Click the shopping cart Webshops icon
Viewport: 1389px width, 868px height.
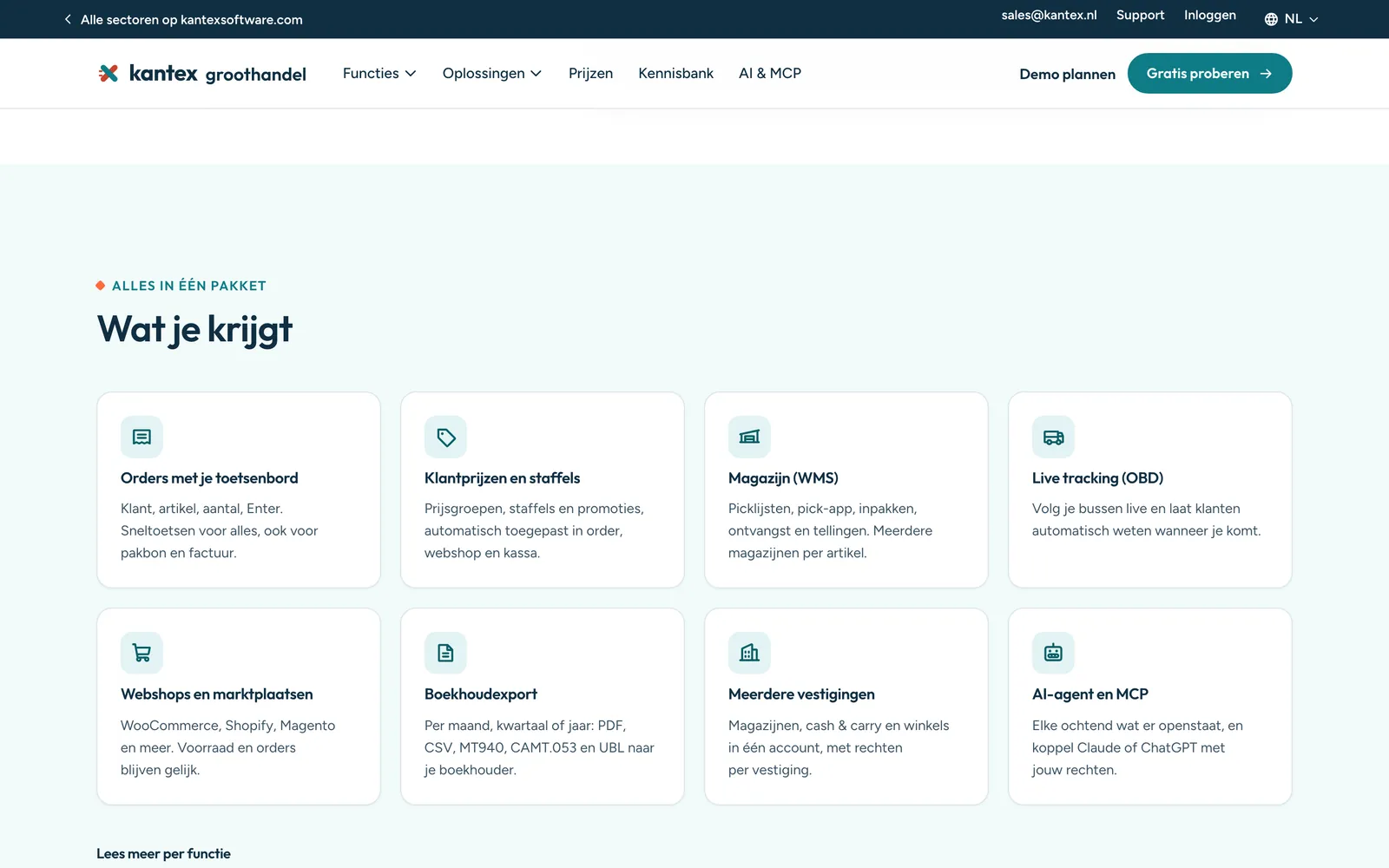[142, 653]
